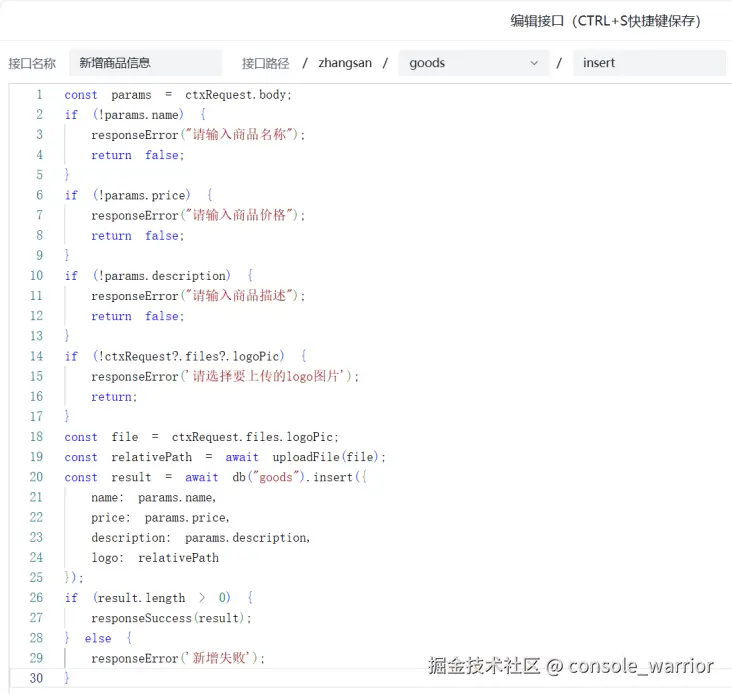Click logo: relativePath on line 24

pos(155,558)
